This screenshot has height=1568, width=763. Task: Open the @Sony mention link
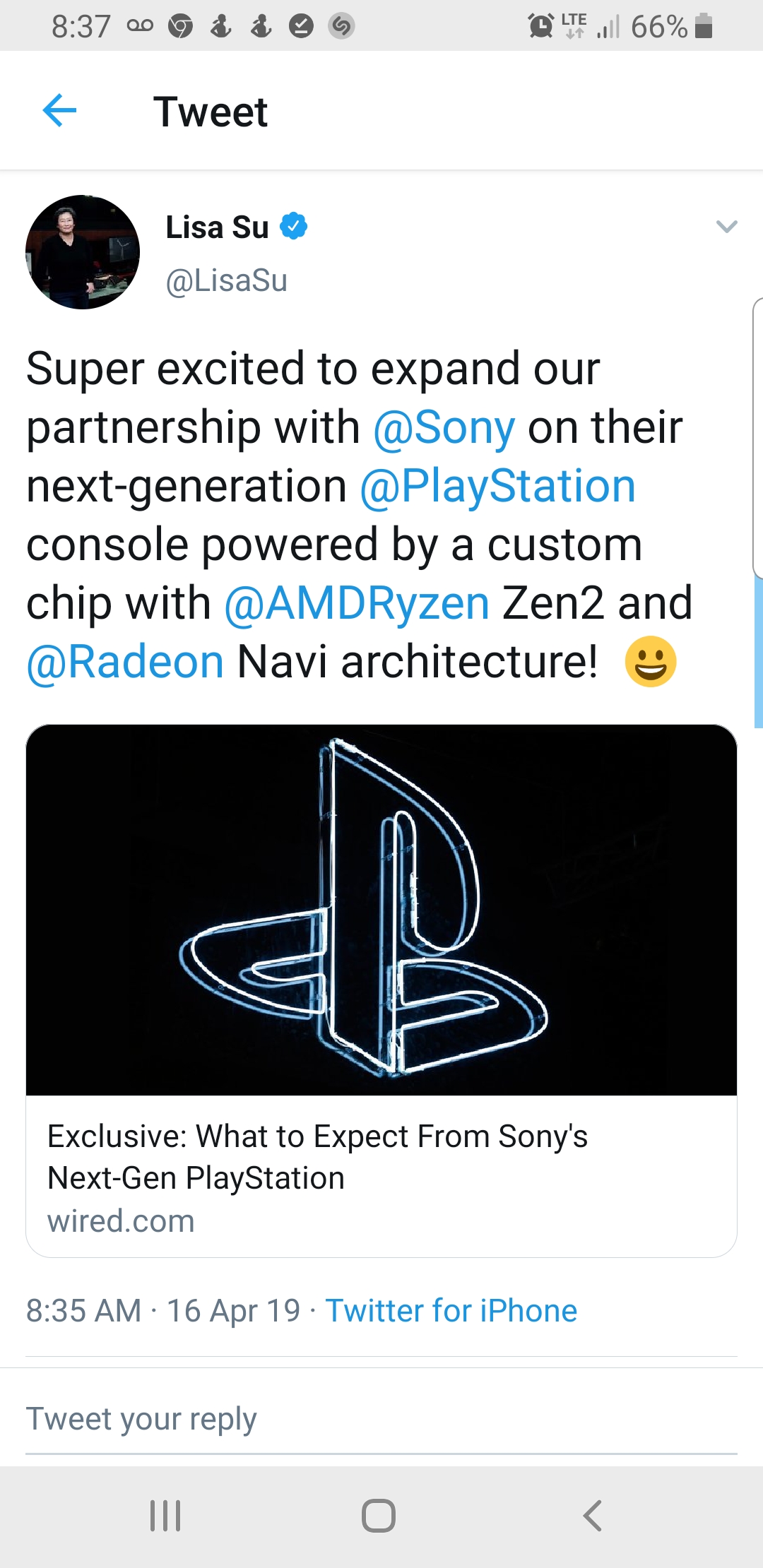point(444,428)
